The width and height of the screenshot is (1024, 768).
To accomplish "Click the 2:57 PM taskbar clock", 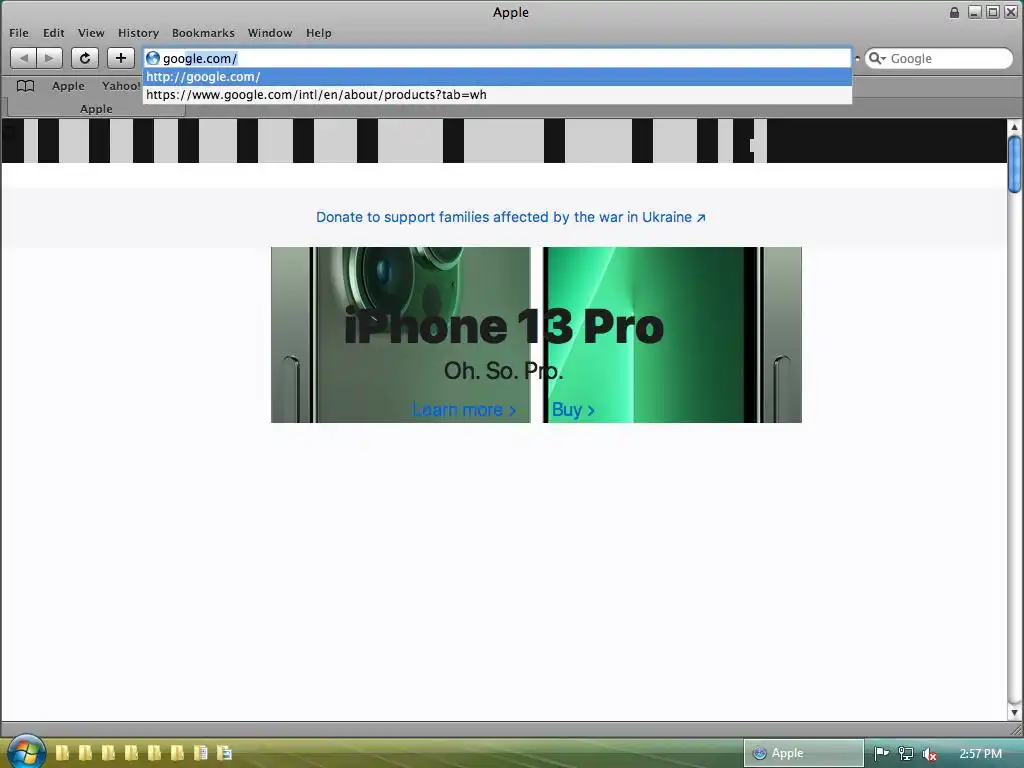I will (x=980, y=754).
